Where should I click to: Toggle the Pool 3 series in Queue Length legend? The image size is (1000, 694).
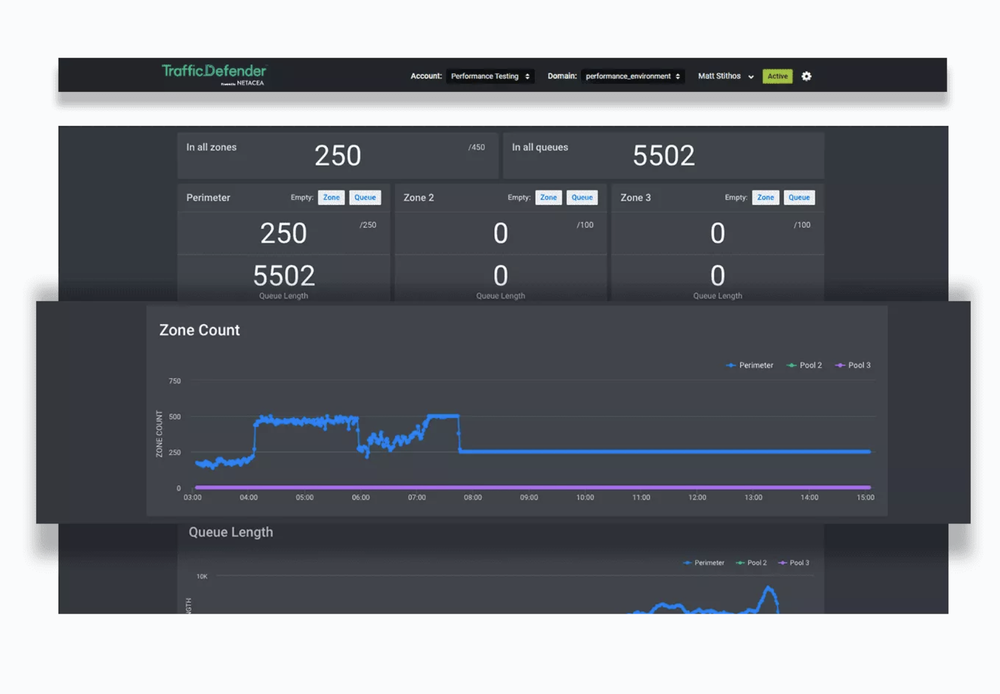pos(793,563)
